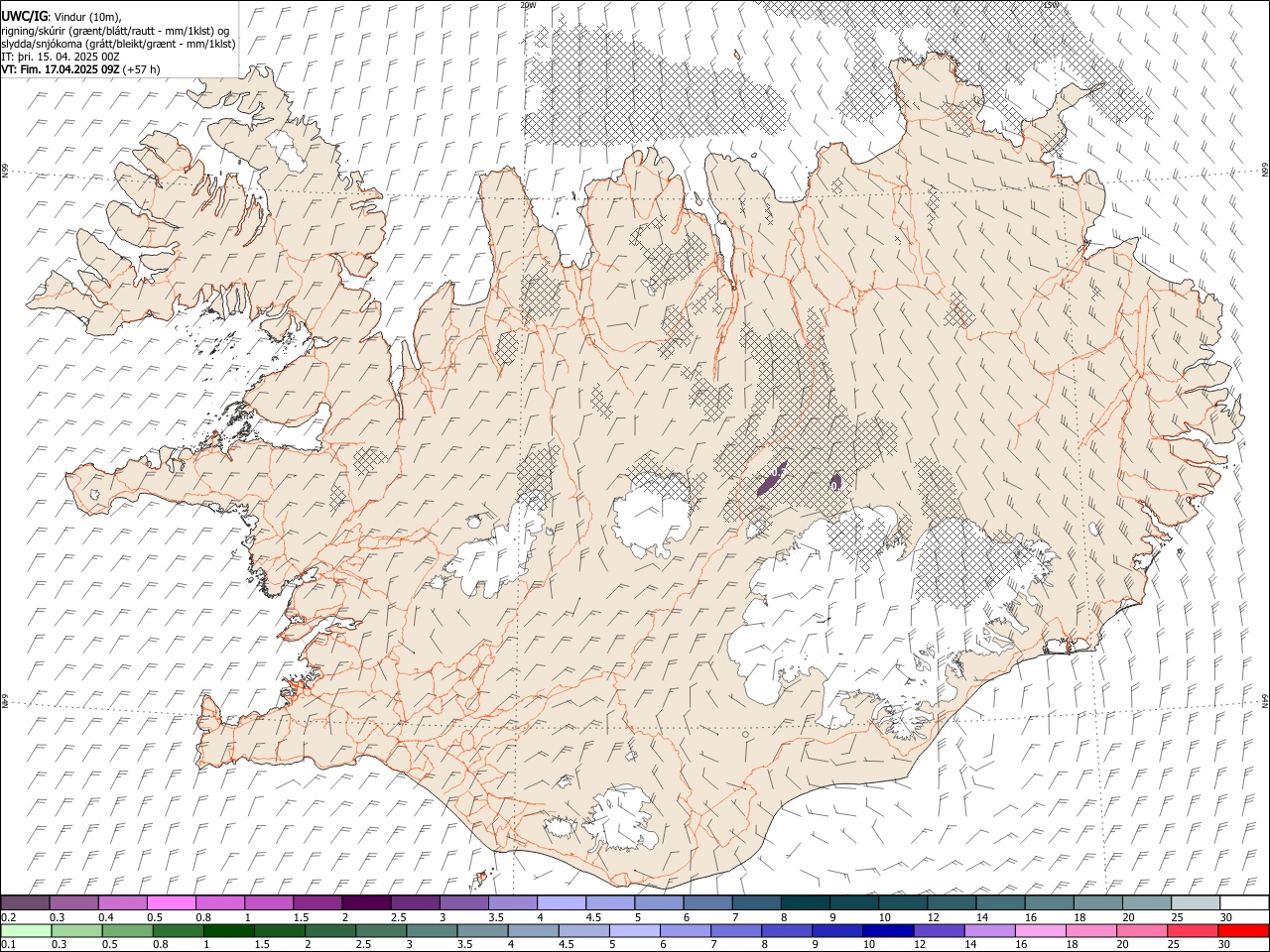This screenshot has height=952, width=1270.
Task: Click the bright pink upper-legend swatch between 0.5 and 0.8
Action: 172,903
